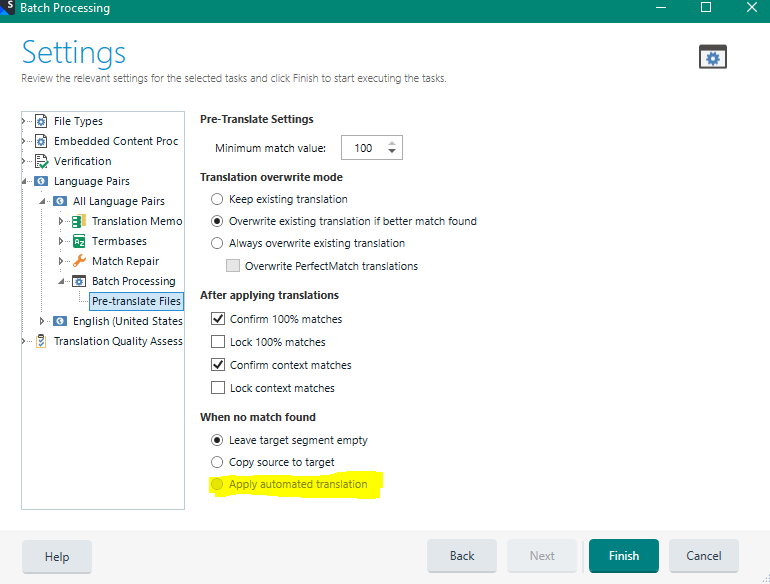Click the English (United States) language icon
The height and width of the screenshot is (584, 770).
pyautogui.click(x=60, y=321)
